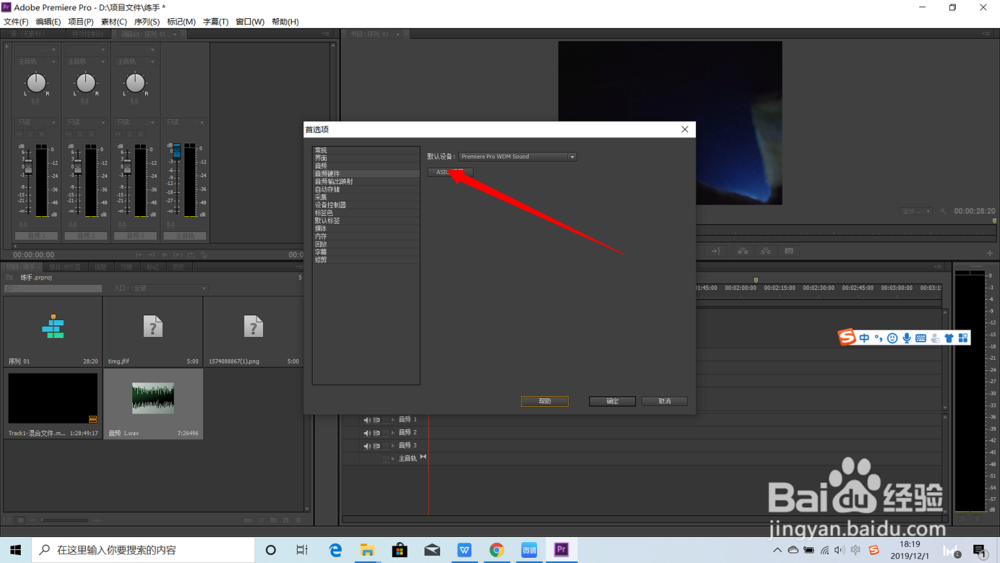1000x563 pixels.
Task: Click the 音频 1 mixer volume fader
Action: coord(27,166)
